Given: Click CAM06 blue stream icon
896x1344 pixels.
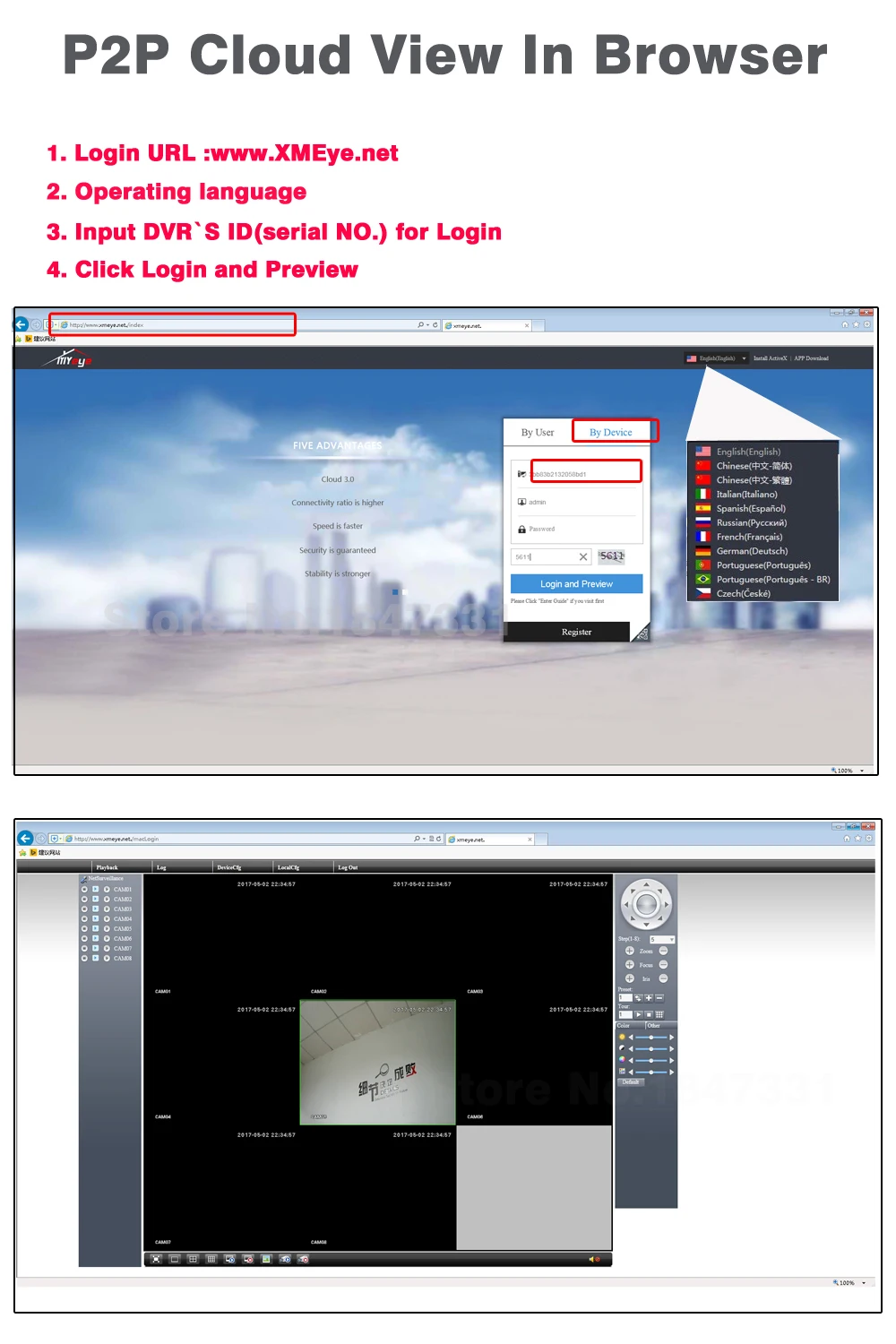Looking at the screenshot, I should tap(95, 938).
